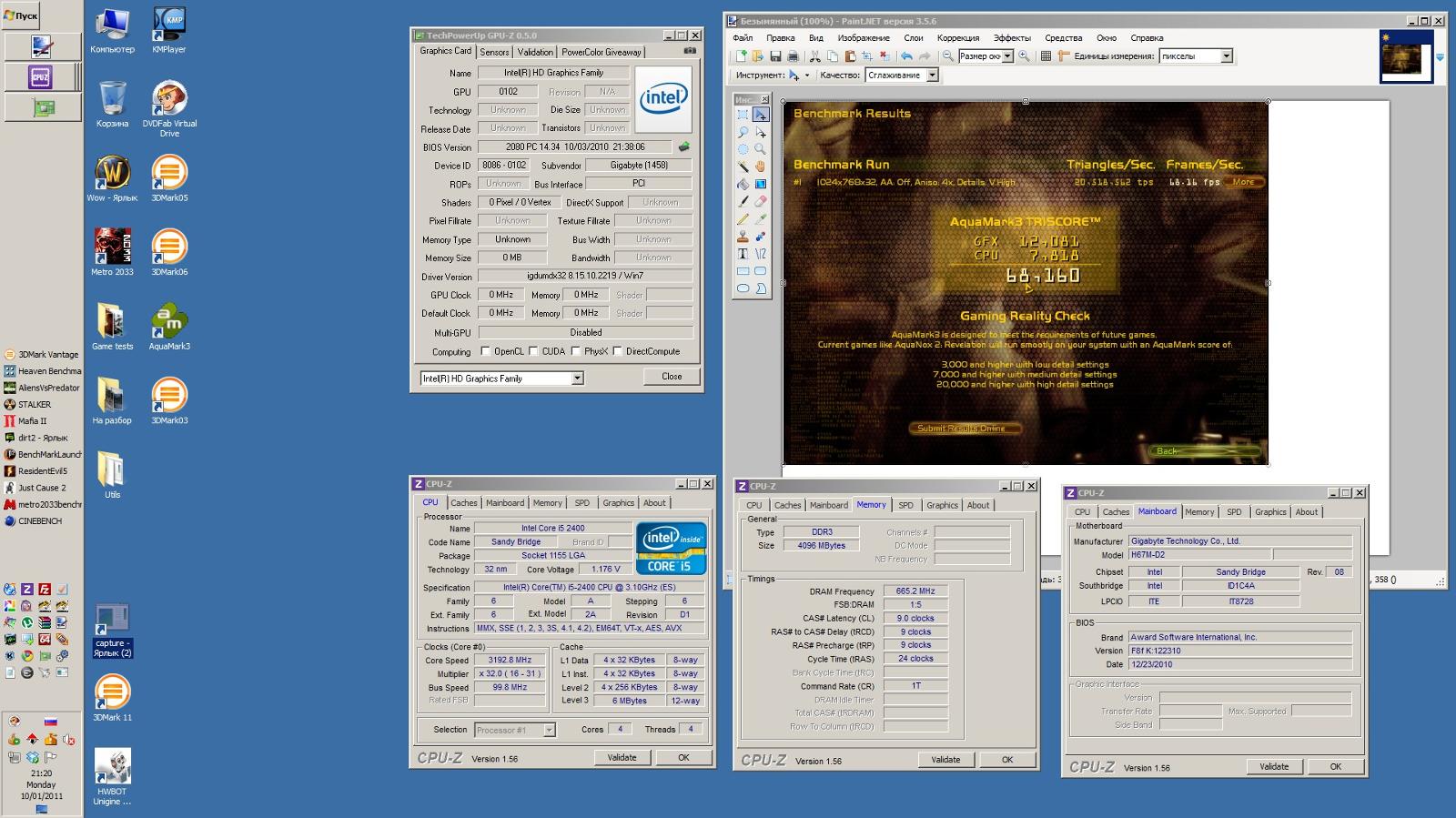This screenshot has height=818, width=1456.
Task: Expand the Инструмент tool chooser arrow
Action: [x=807, y=76]
